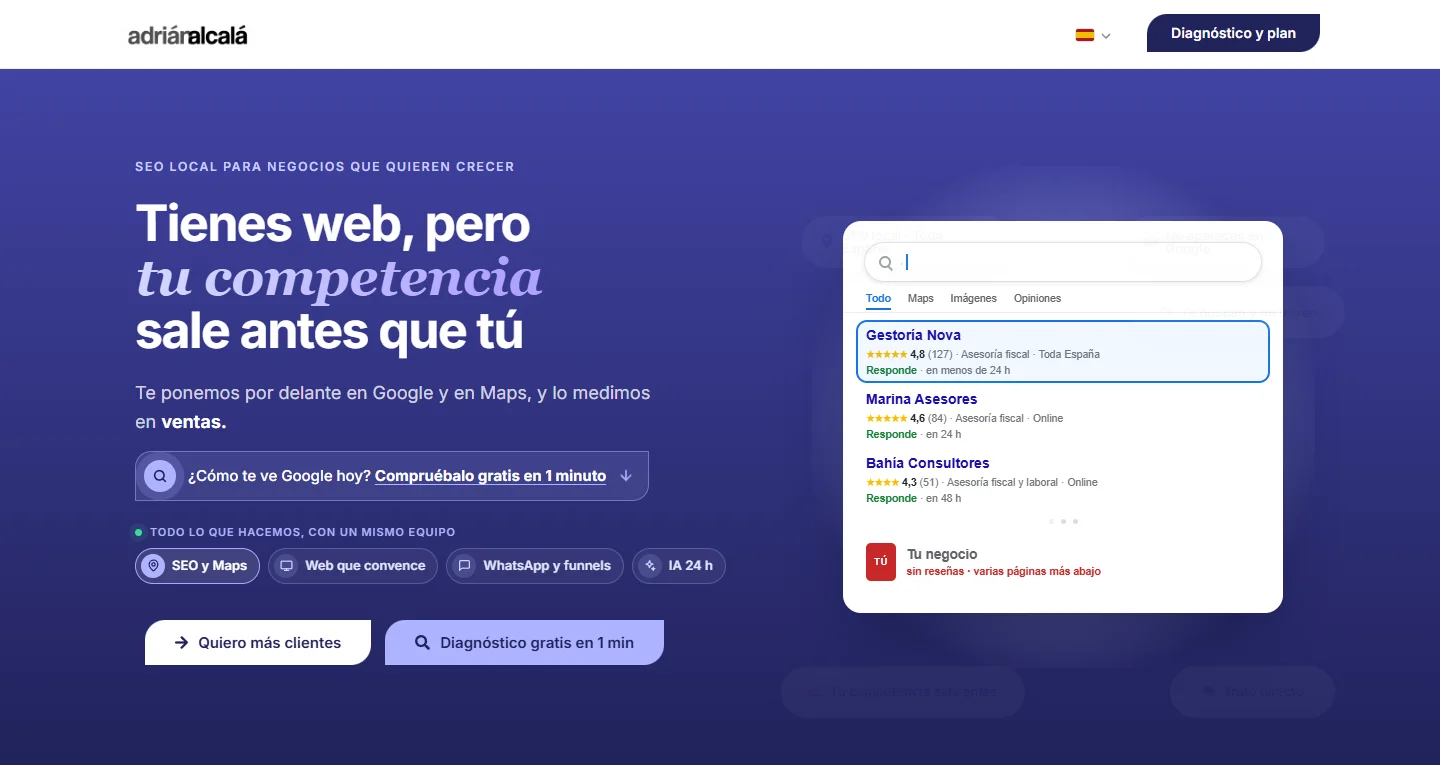Click the Tu negocio label

click(942, 554)
